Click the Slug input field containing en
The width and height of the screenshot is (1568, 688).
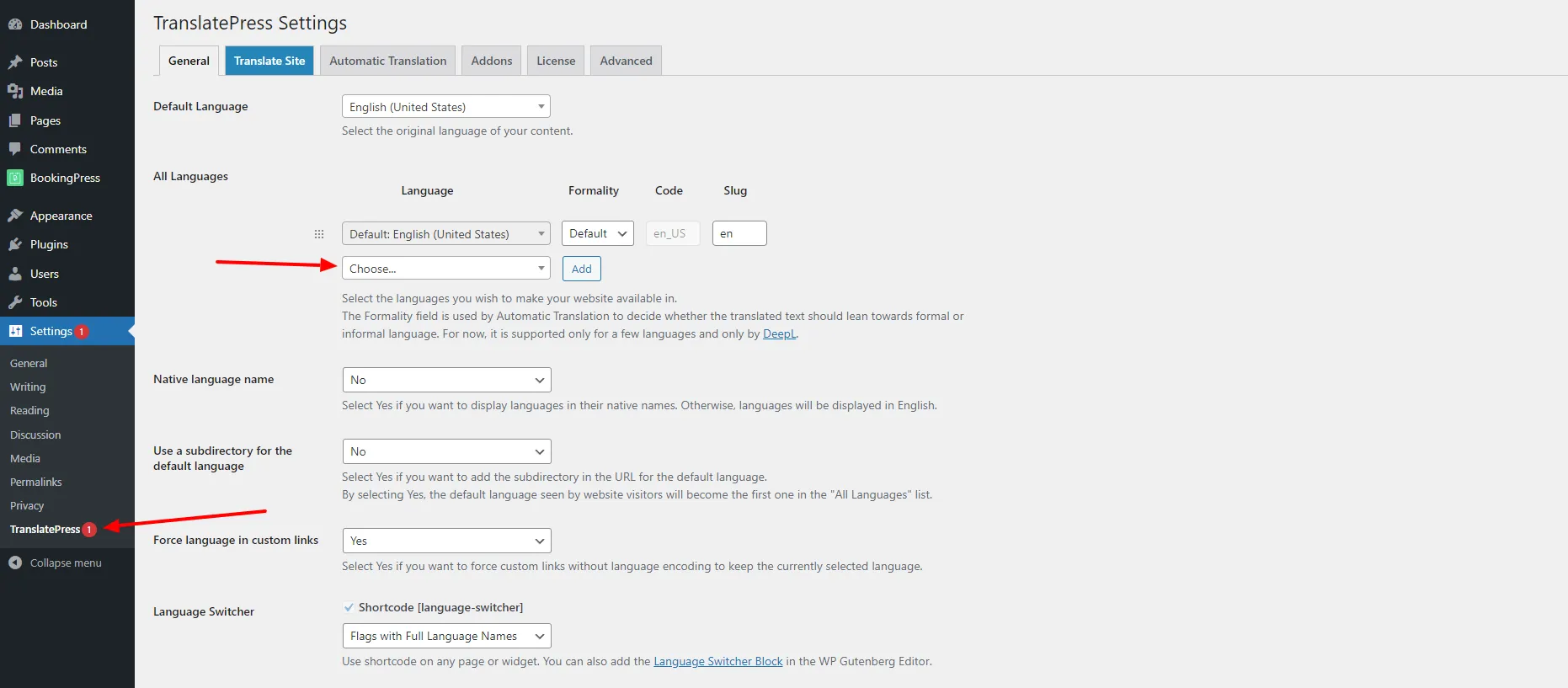click(739, 233)
